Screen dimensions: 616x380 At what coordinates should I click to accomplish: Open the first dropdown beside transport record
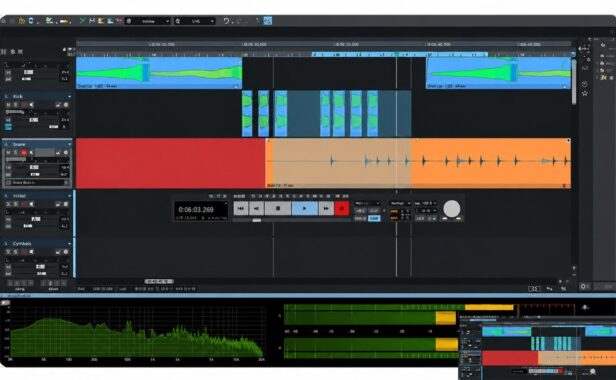click(367, 203)
